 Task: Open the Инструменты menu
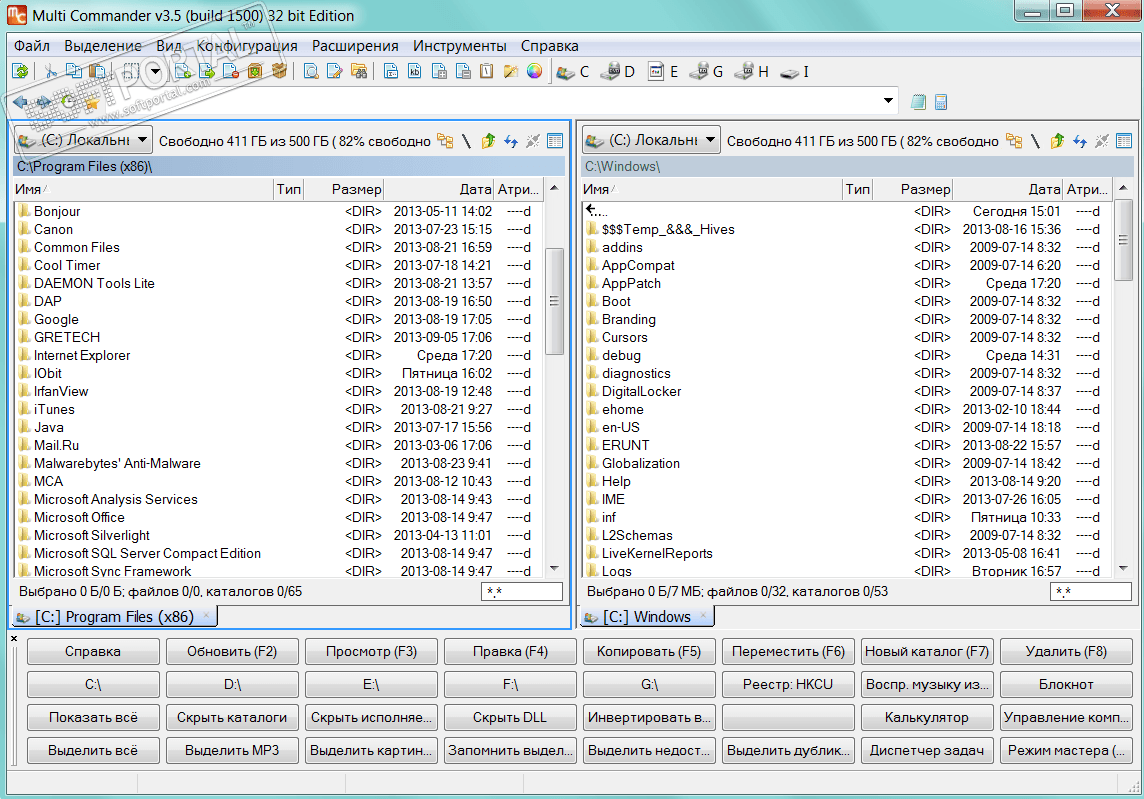[460, 46]
